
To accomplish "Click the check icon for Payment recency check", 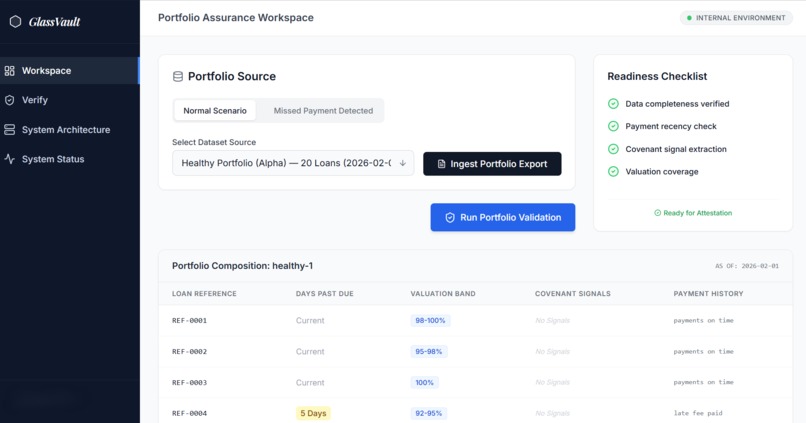I will click(613, 126).
